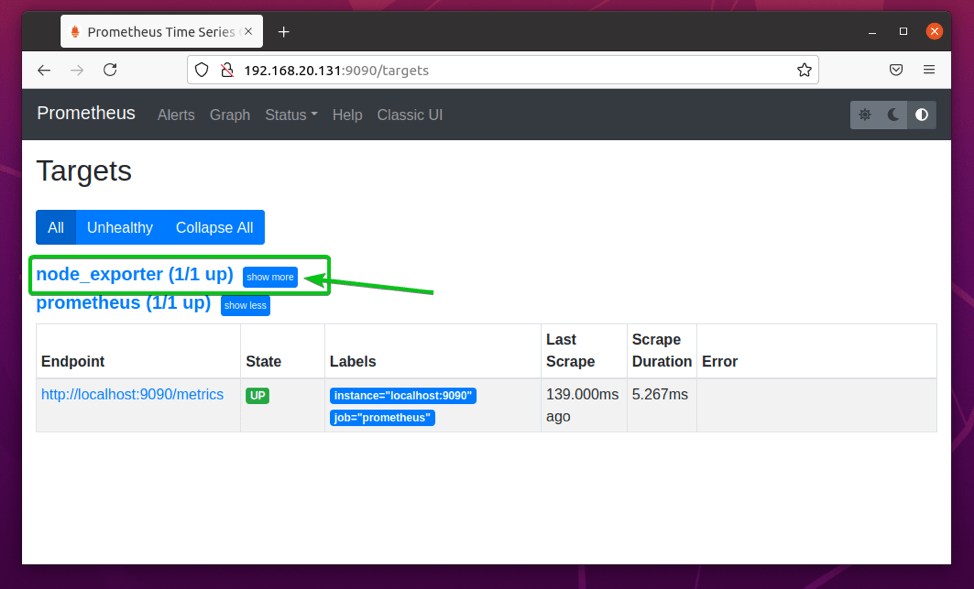Open the http://localhost:9090/metrics endpoint link
The image size is (974, 589).
(x=132, y=395)
